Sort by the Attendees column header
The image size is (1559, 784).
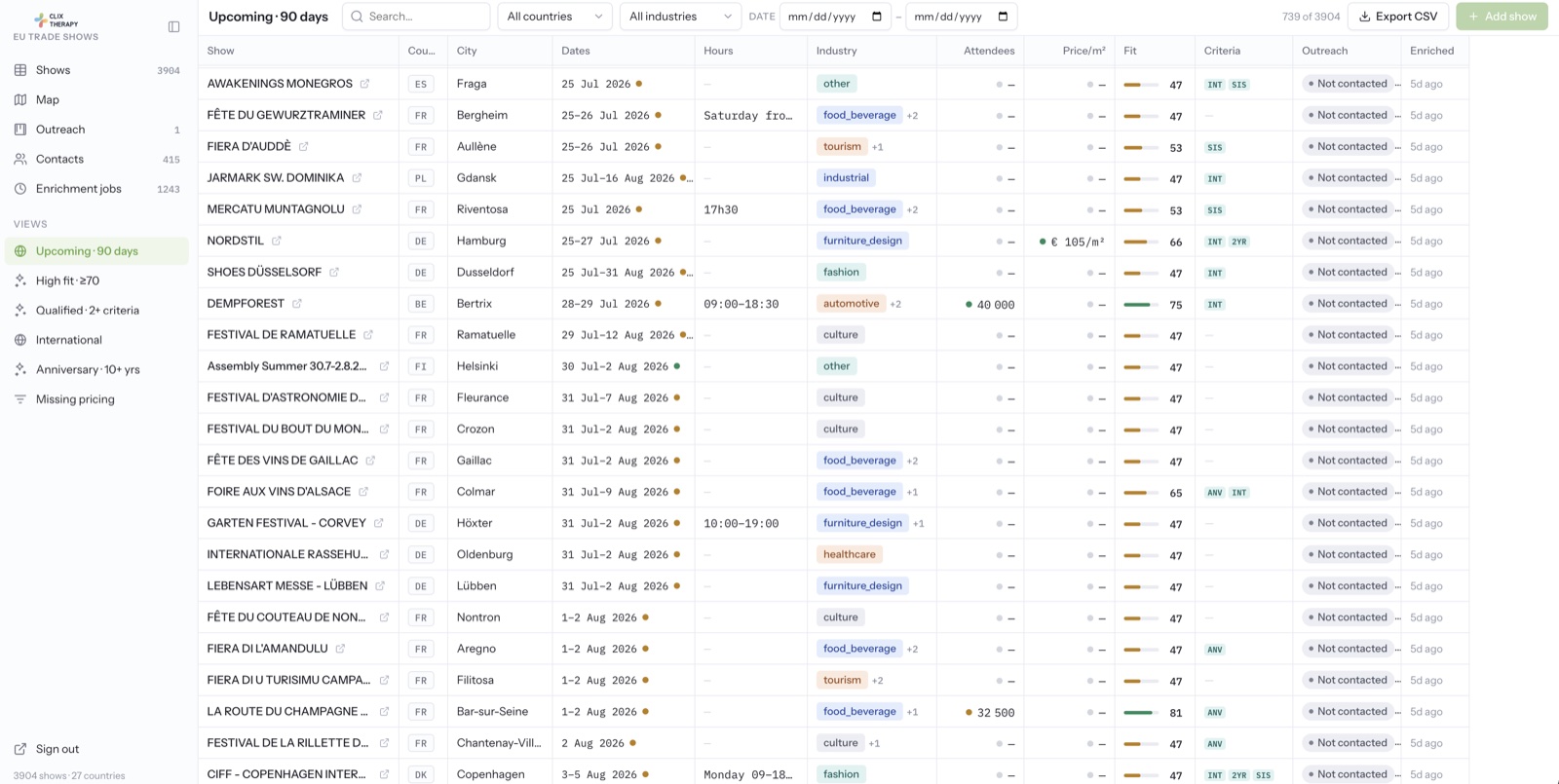(x=988, y=51)
